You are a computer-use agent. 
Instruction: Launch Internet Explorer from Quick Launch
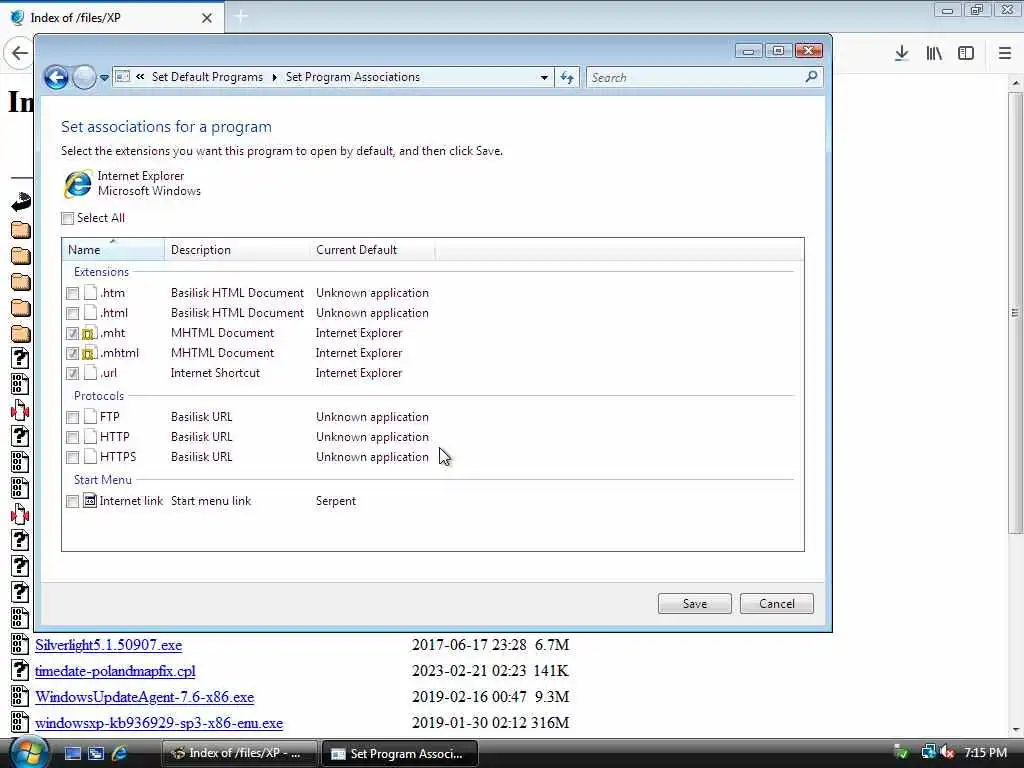(120, 754)
